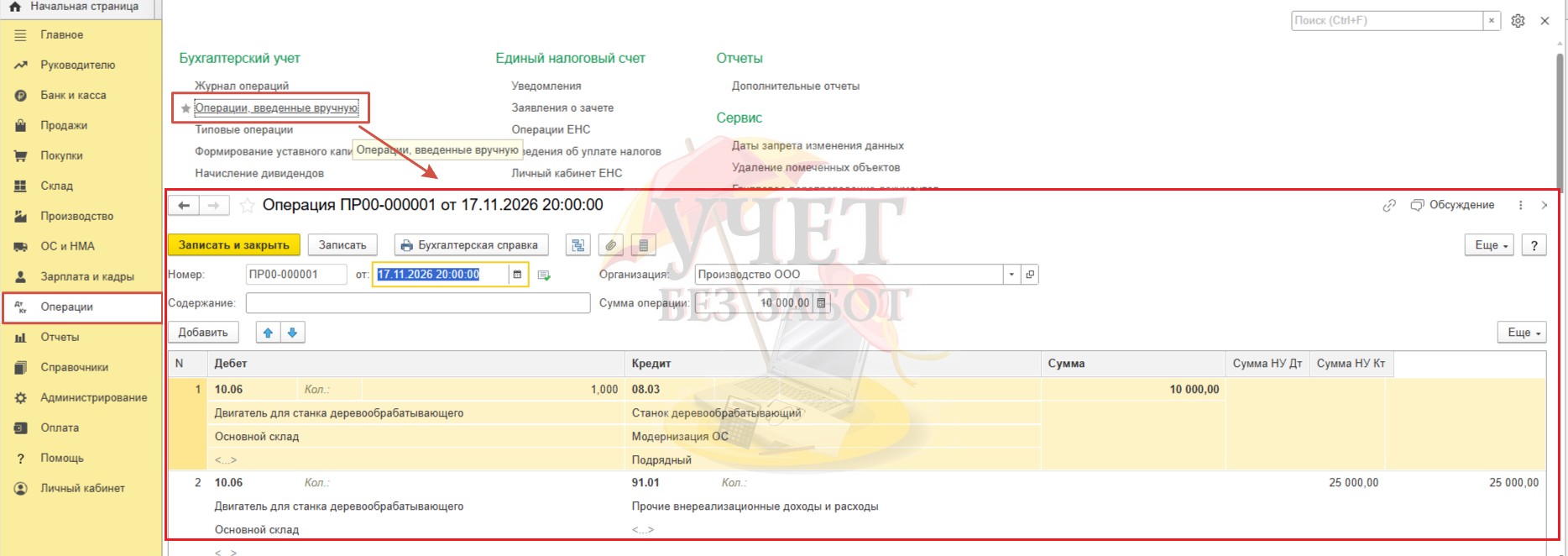Print Бухгалтерская справка

tap(471, 245)
